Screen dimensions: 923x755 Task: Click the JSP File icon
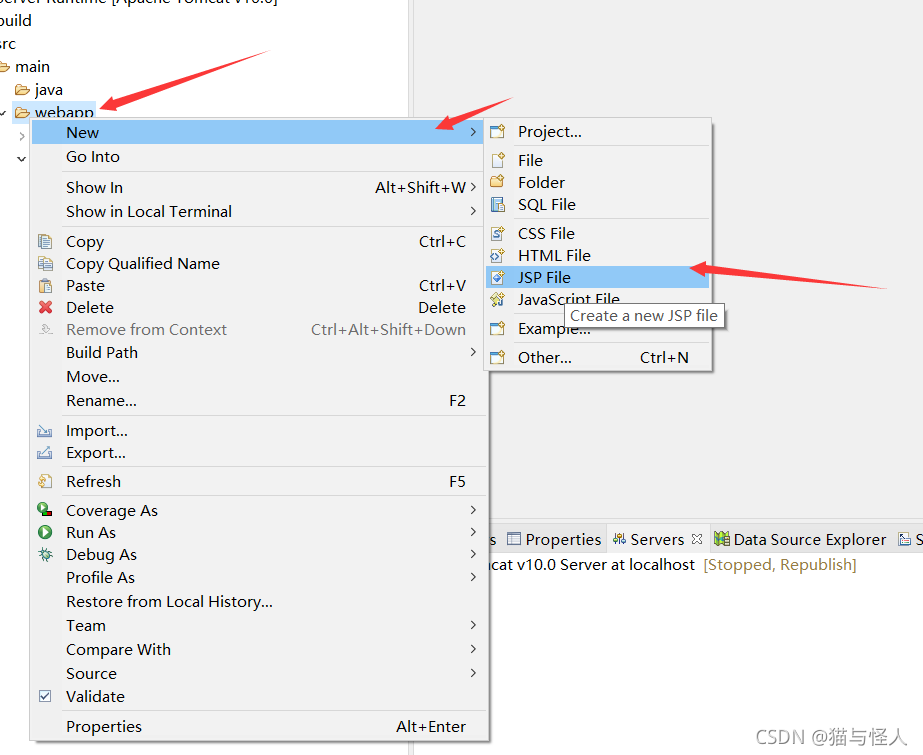497,277
